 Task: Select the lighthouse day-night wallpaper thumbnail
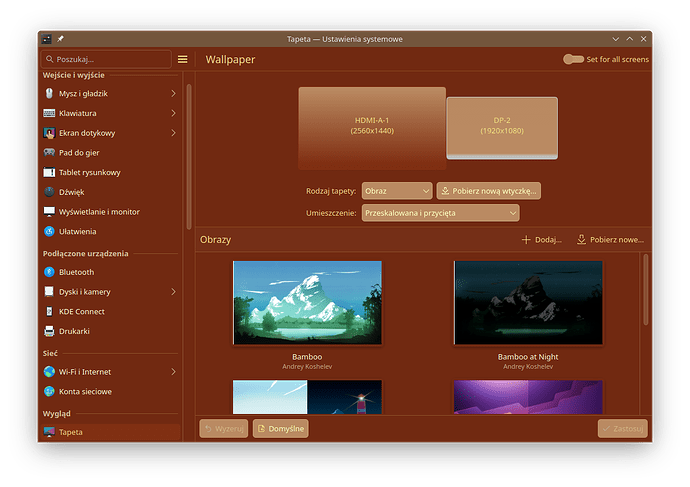click(x=307, y=397)
